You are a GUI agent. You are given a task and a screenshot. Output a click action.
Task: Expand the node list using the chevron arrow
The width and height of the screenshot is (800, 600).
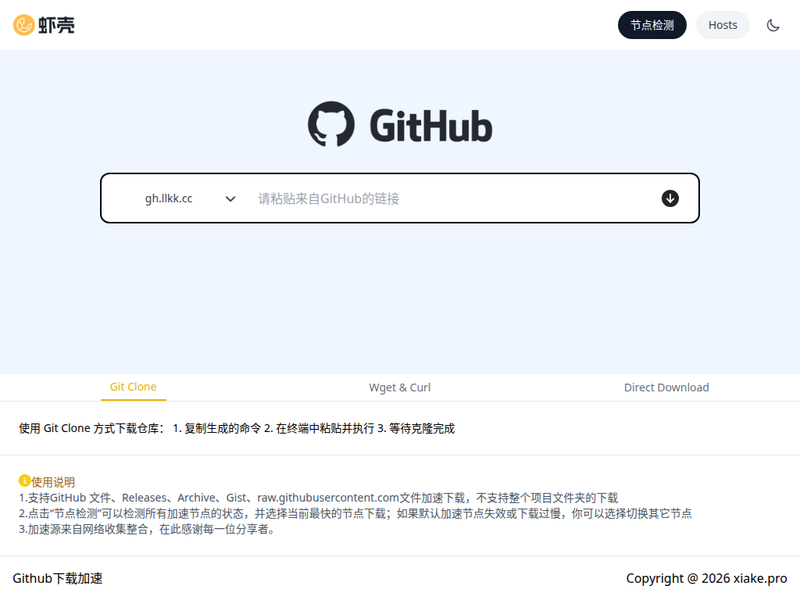tap(231, 199)
